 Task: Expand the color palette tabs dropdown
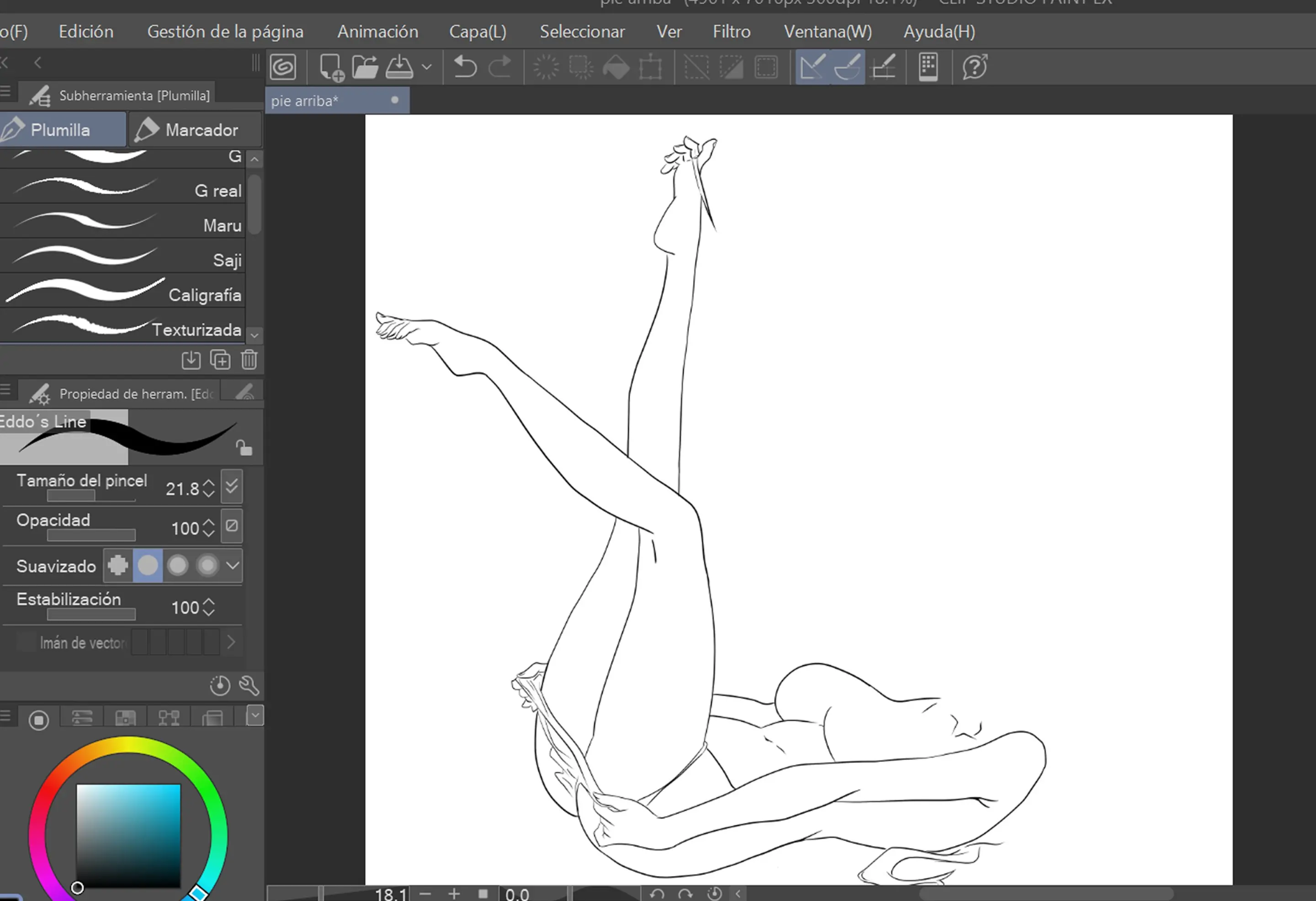click(255, 716)
